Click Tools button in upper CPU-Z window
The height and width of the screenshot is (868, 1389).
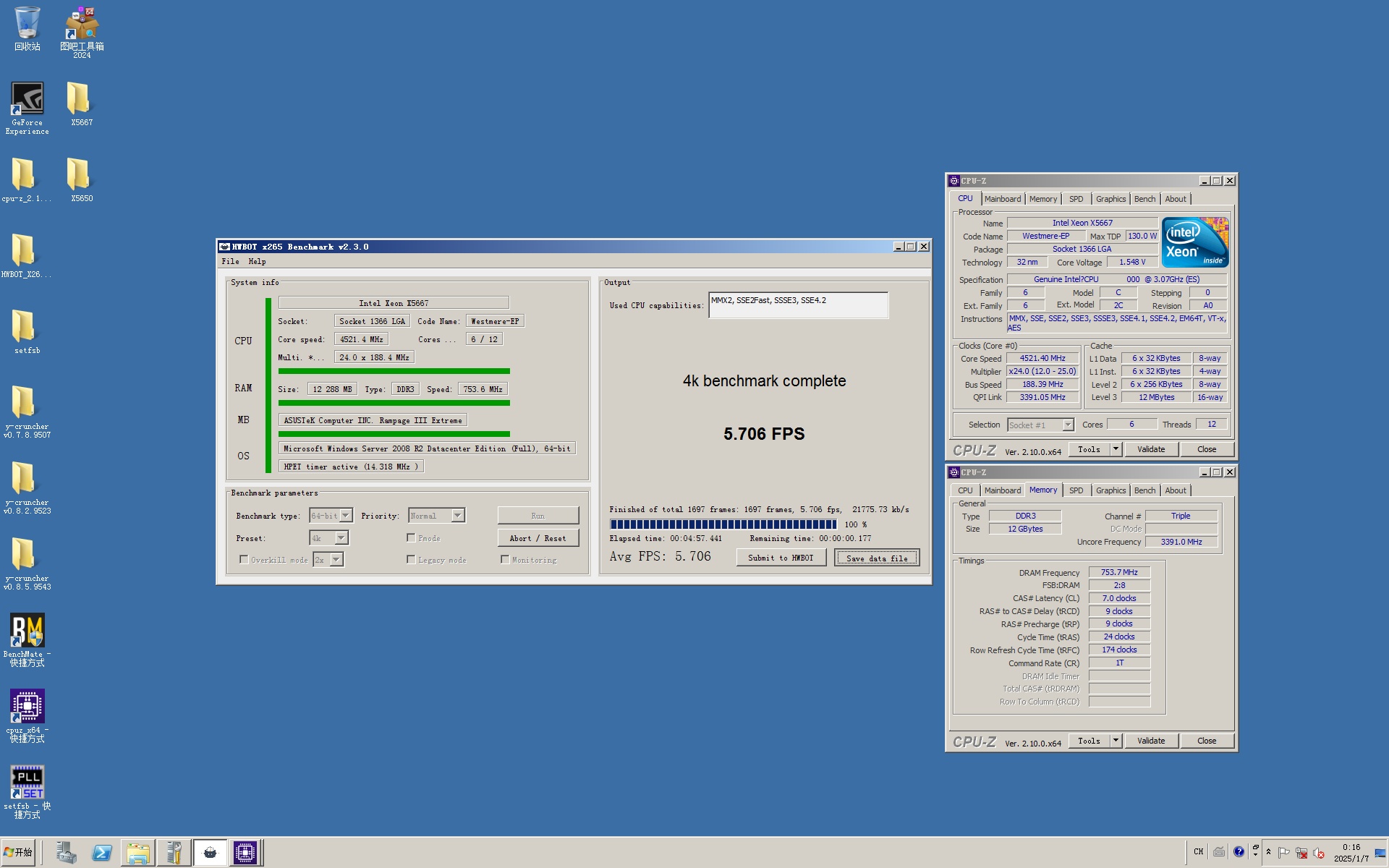tap(1089, 449)
